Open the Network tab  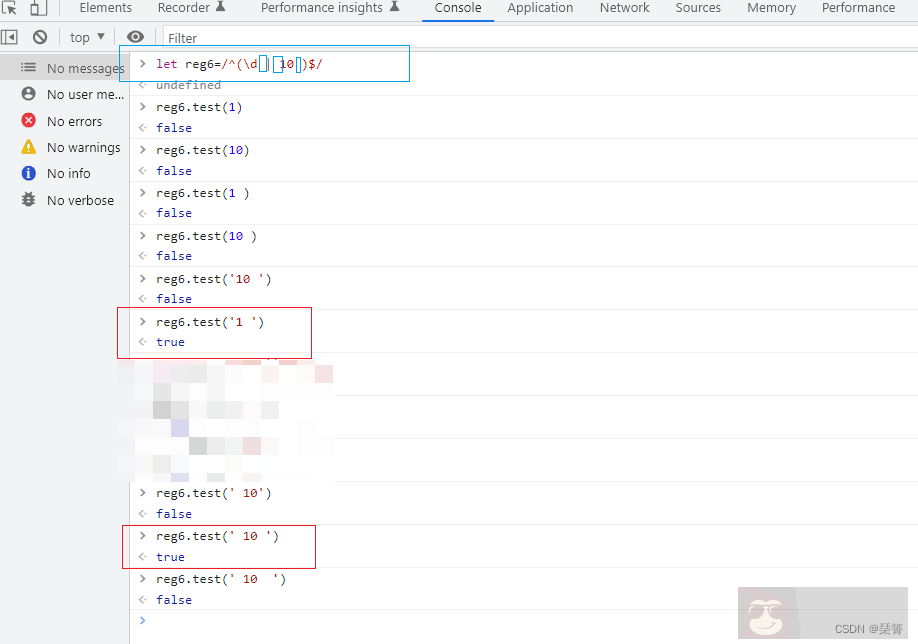coord(624,8)
